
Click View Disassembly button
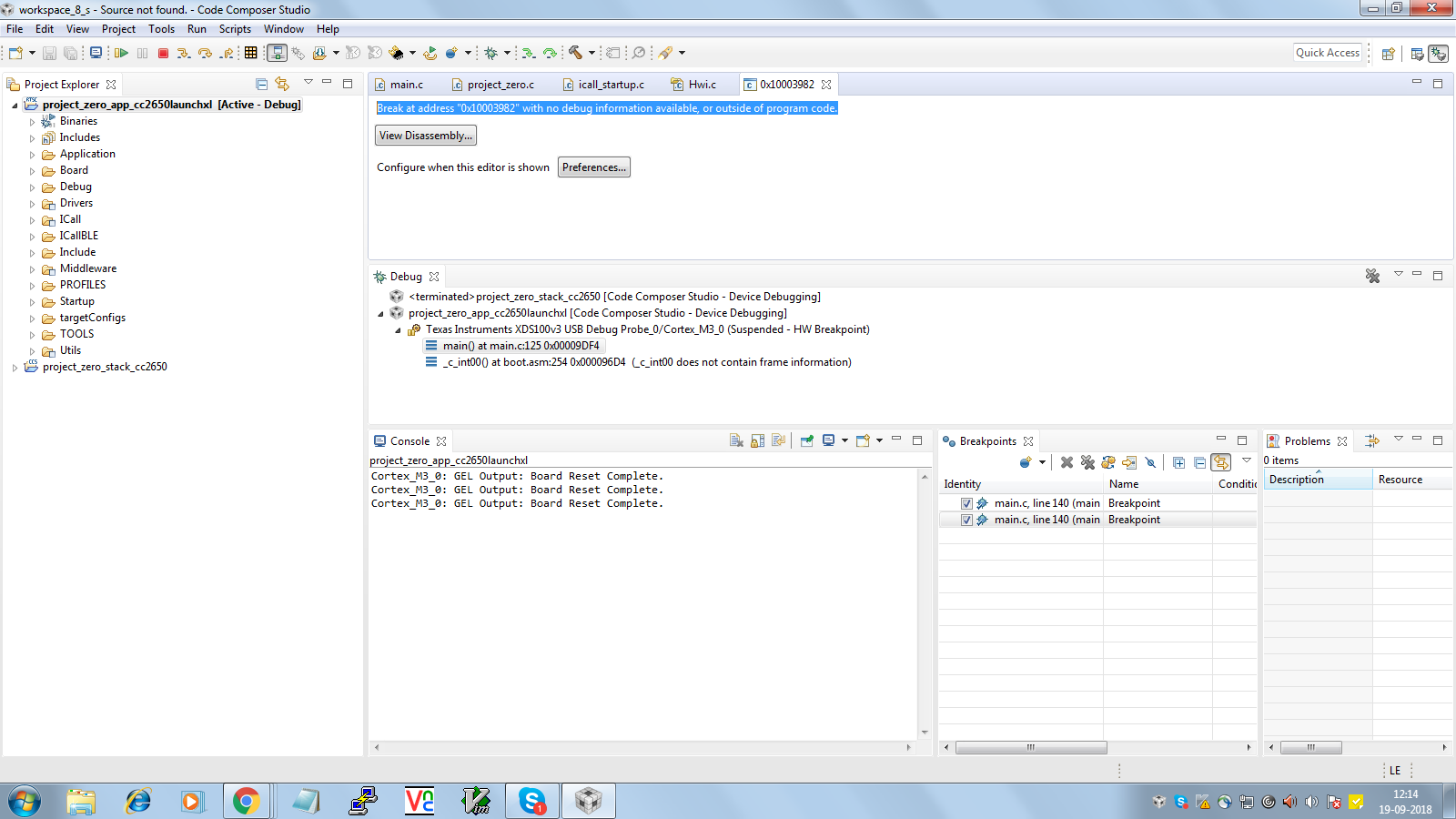coord(426,136)
